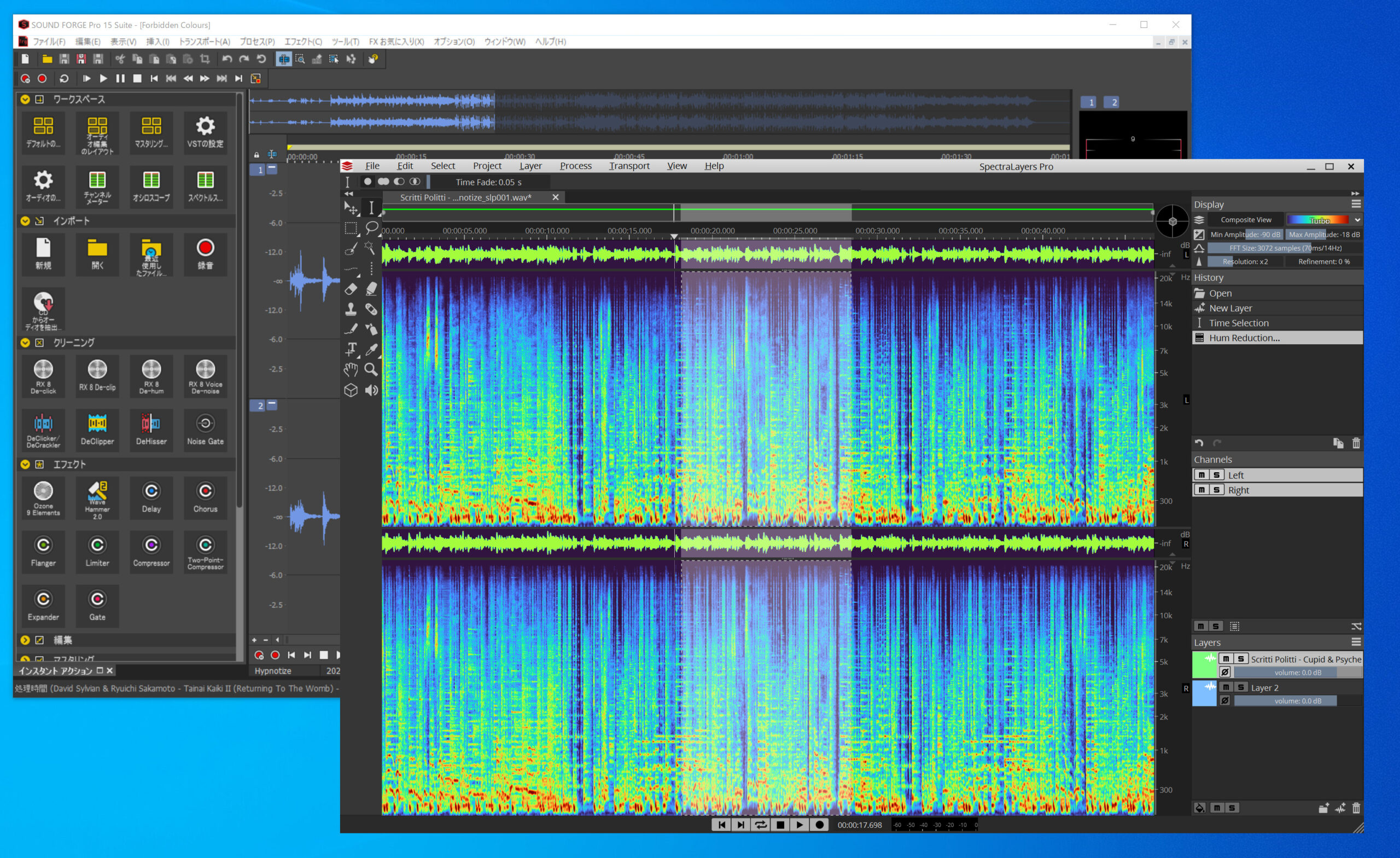The image size is (1400, 858).
Task: Open the RX 8 De-hum plugin in Sound Forge
Action: pos(151,376)
